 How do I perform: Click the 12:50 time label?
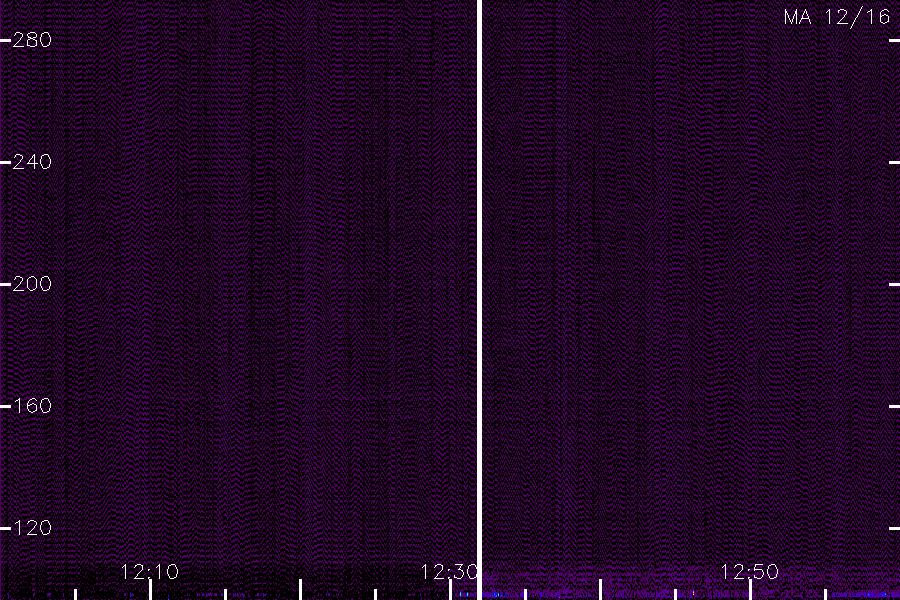pyautogui.click(x=749, y=572)
